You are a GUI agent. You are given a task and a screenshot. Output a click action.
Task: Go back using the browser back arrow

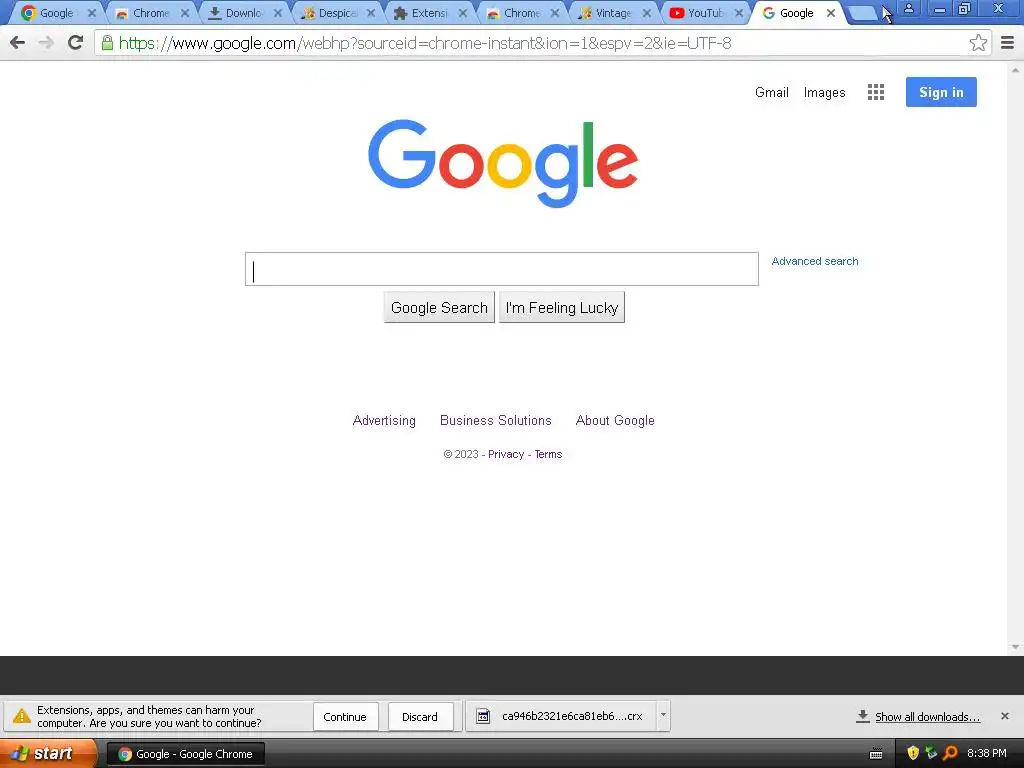click(18, 43)
